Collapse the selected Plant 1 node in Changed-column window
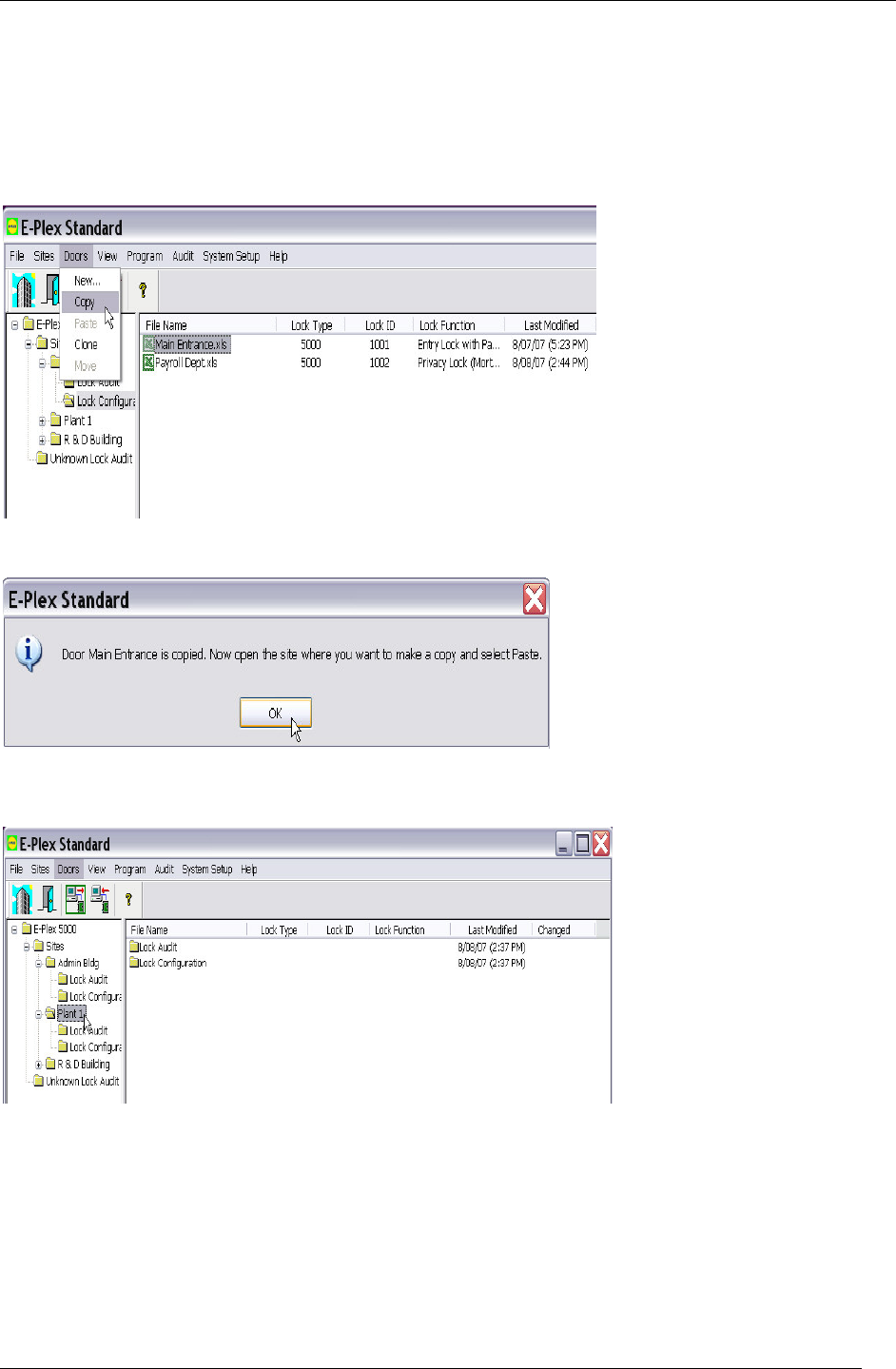 pyautogui.click(x=39, y=1014)
